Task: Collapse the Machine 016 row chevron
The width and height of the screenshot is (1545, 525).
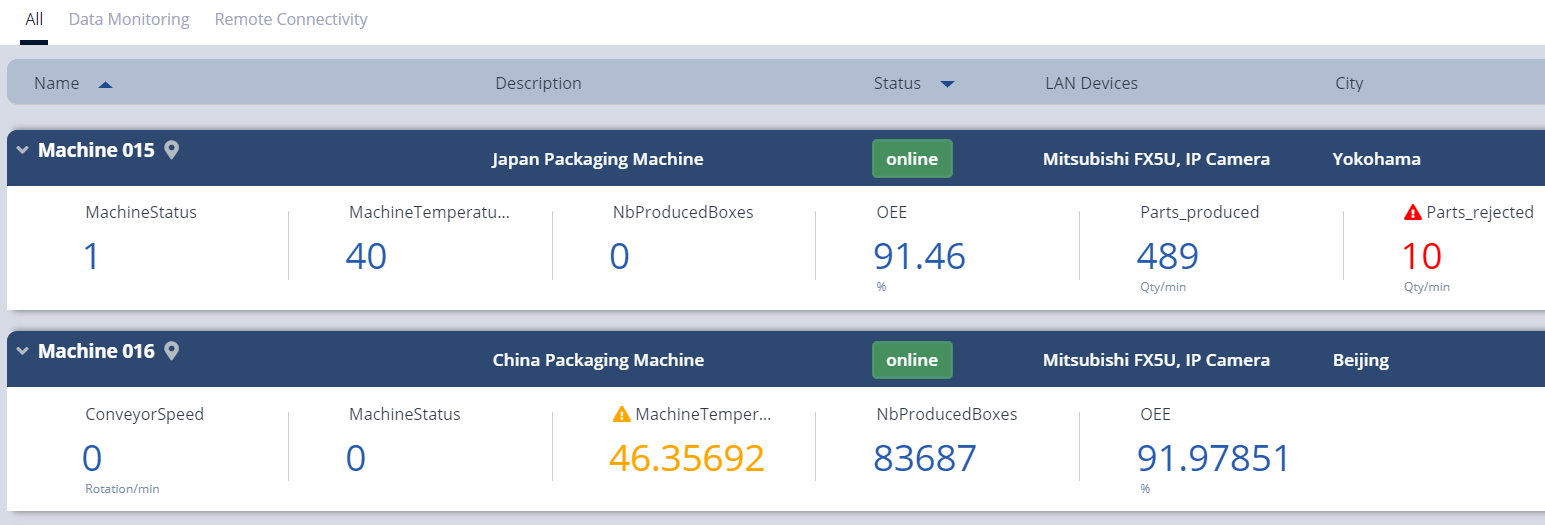Action: pyautogui.click(x=23, y=352)
